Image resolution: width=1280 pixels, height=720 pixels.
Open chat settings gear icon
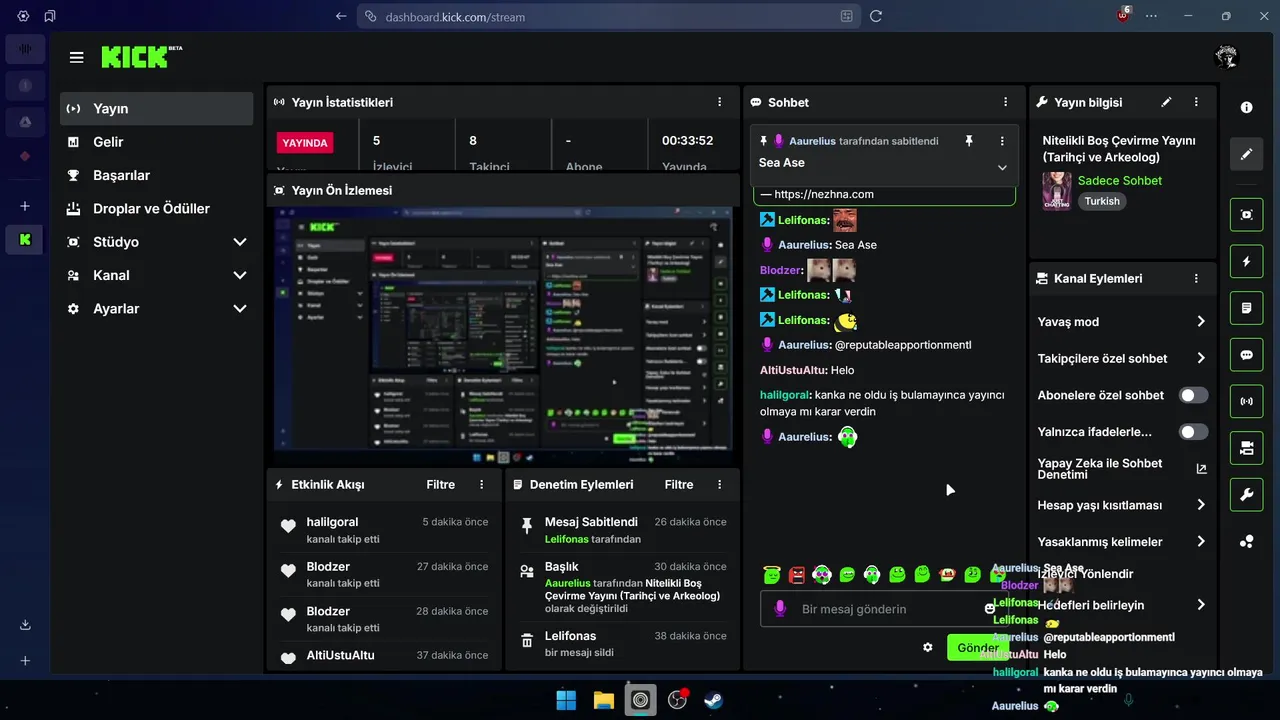(x=927, y=647)
